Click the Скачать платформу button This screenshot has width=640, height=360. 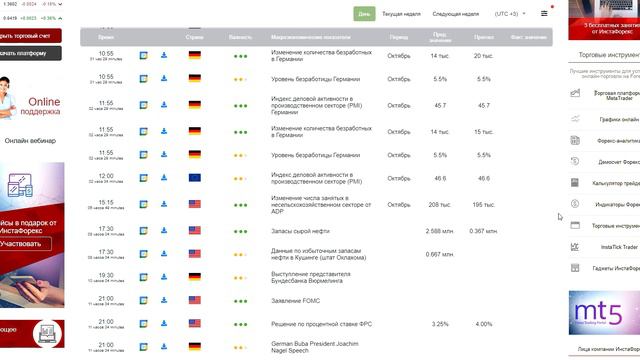click(x=30, y=53)
